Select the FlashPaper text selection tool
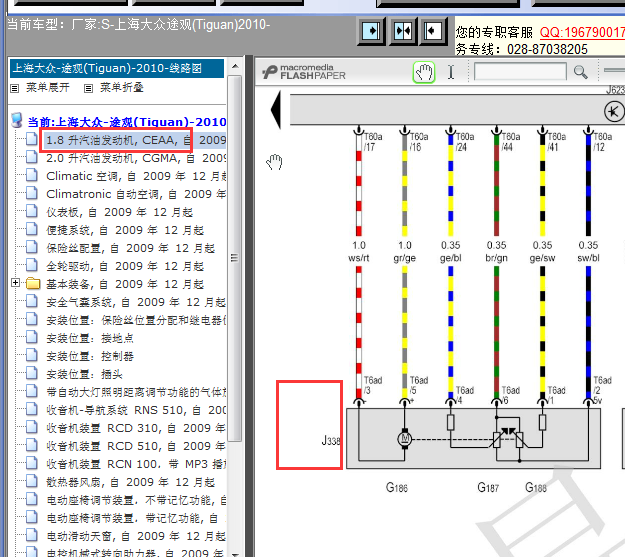The width and height of the screenshot is (625, 557). point(451,73)
